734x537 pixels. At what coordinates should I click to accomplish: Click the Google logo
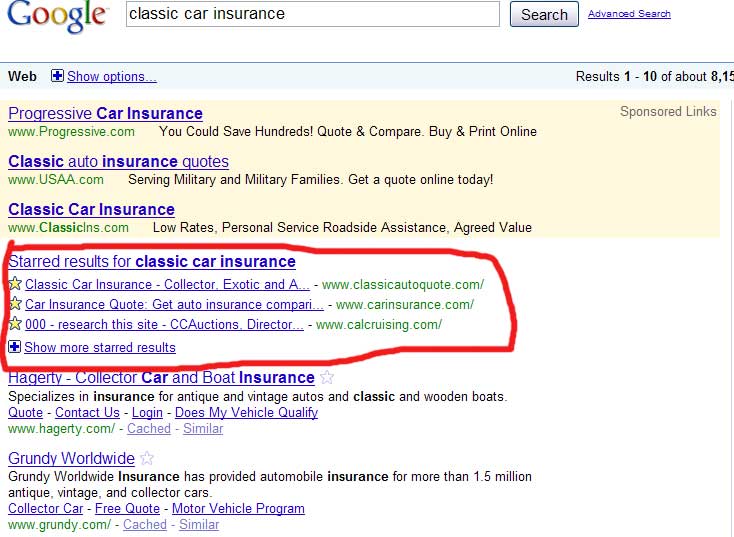tap(58, 16)
